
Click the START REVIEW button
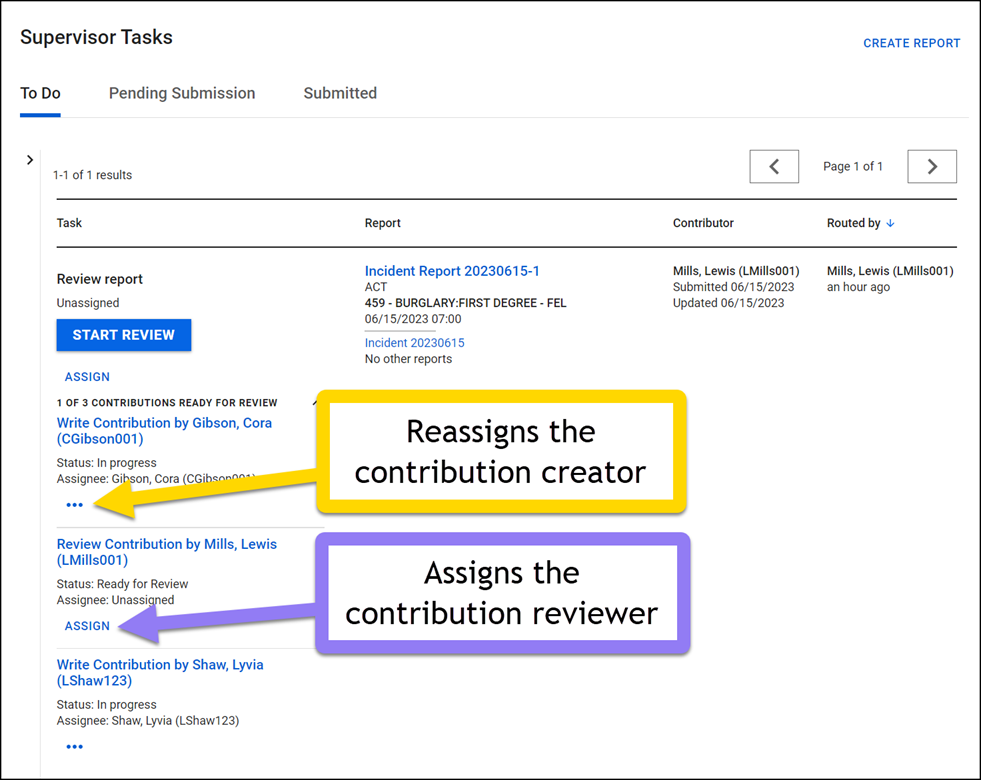[x=123, y=335]
